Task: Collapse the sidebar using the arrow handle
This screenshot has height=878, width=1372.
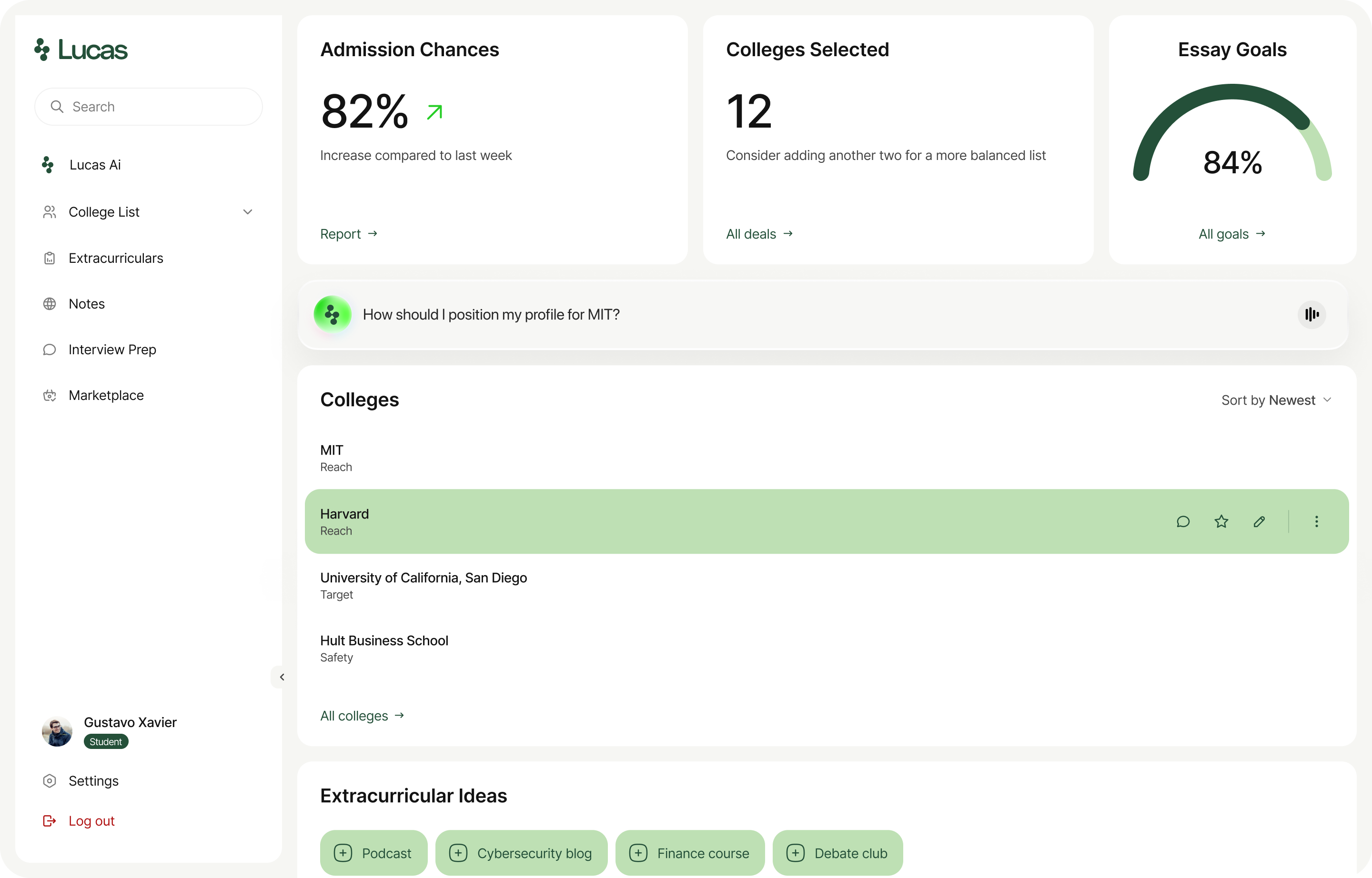Action: click(281, 678)
